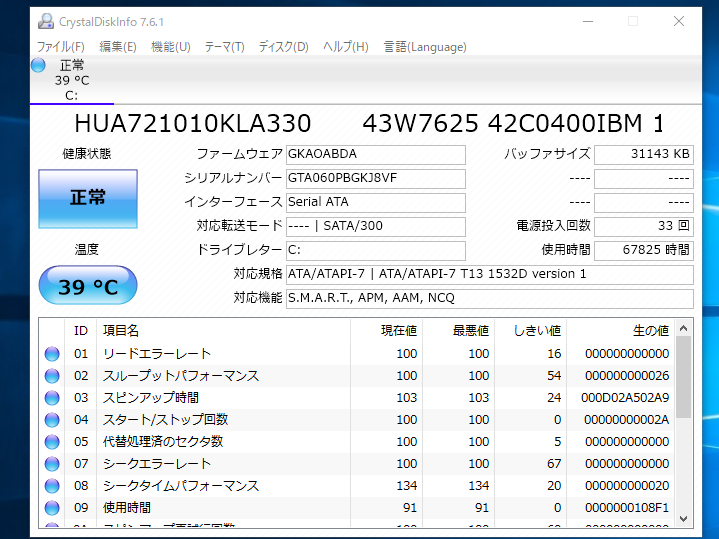Image resolution: width=719 pixels, height=539 pixels.
Task: Click the 最悪値 column header
Action: click(x=459, y=331)
